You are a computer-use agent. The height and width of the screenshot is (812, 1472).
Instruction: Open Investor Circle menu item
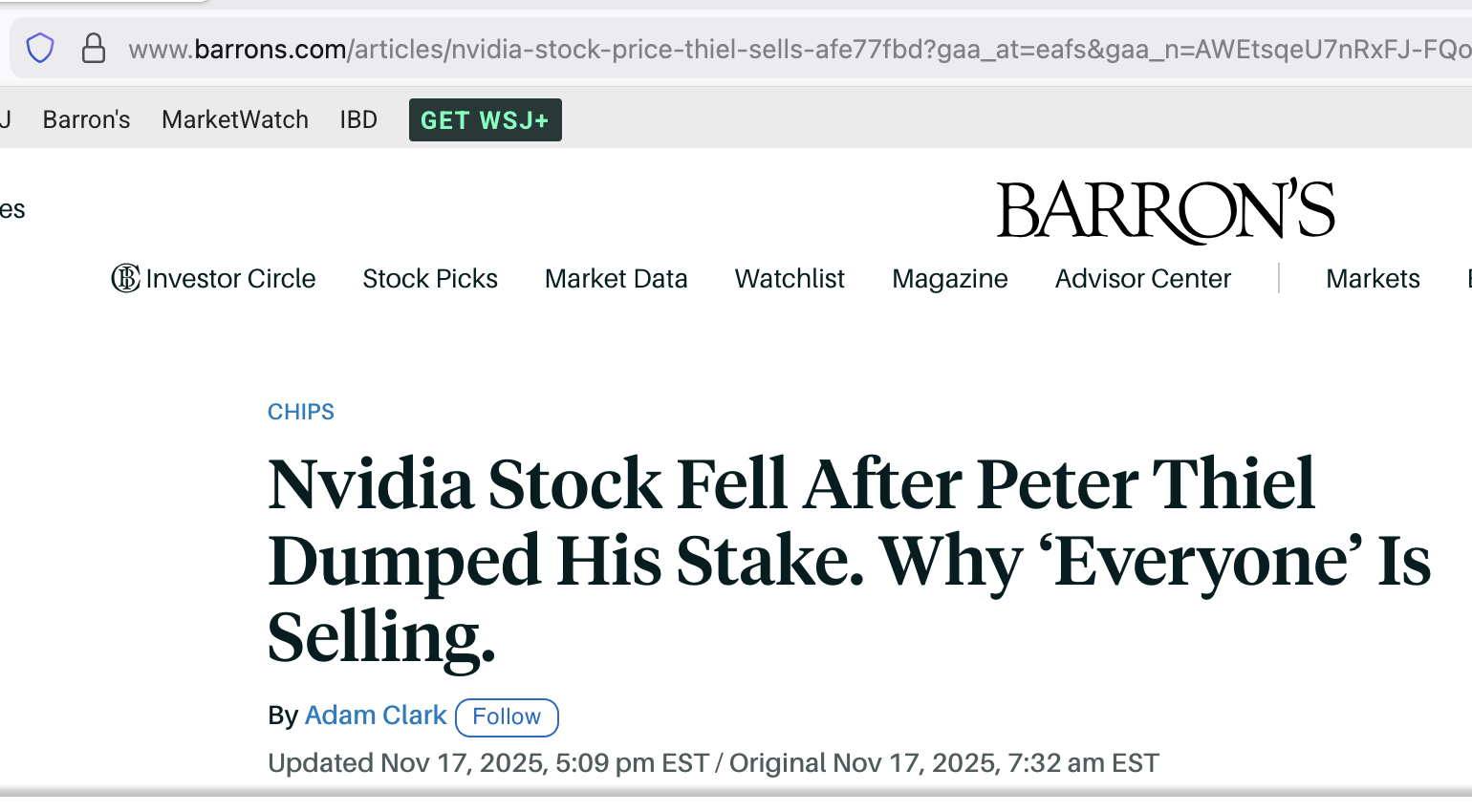230,278
